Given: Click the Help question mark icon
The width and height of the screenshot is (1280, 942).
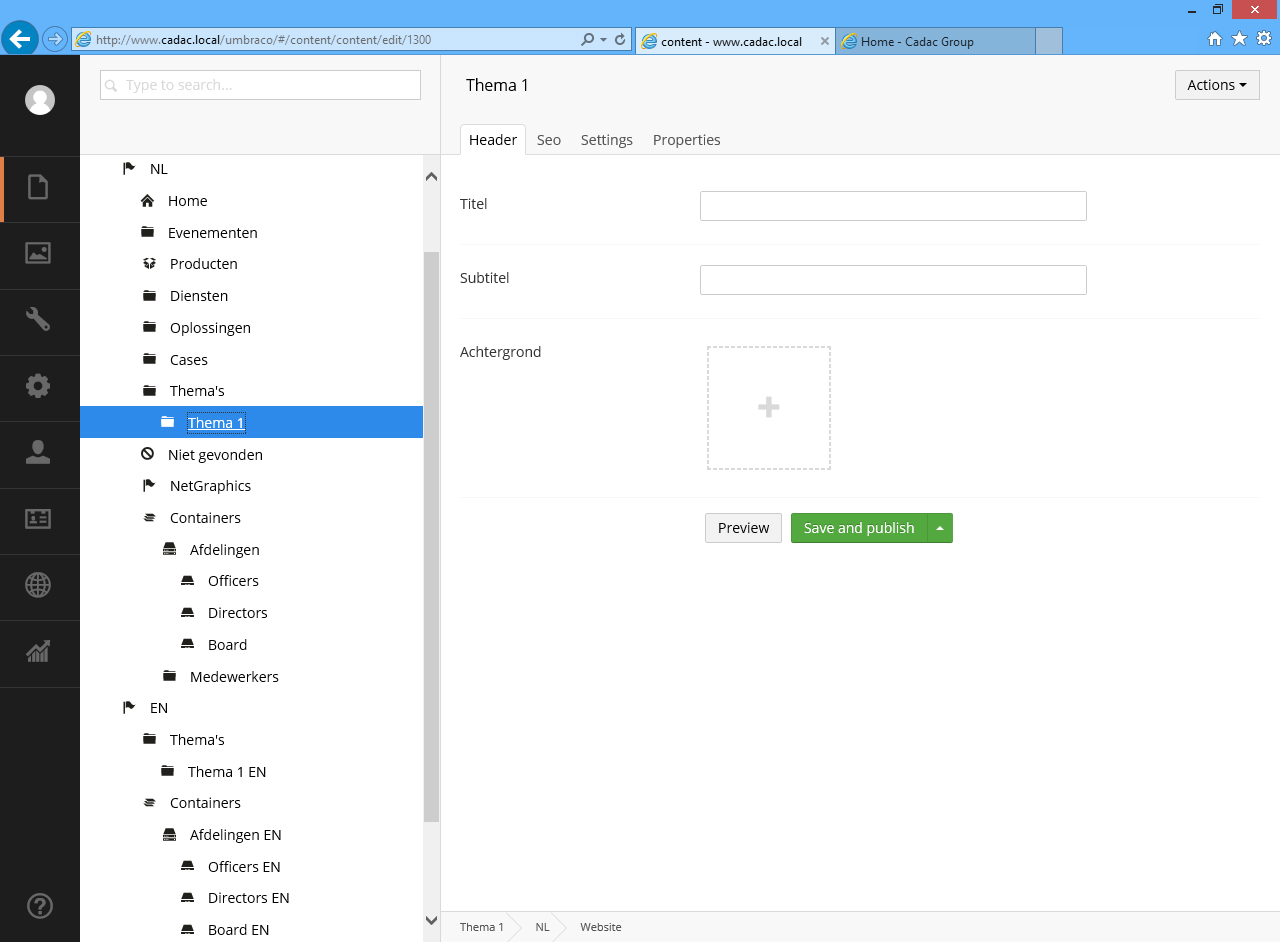Looking at the screenshot, I should point(39,906).
